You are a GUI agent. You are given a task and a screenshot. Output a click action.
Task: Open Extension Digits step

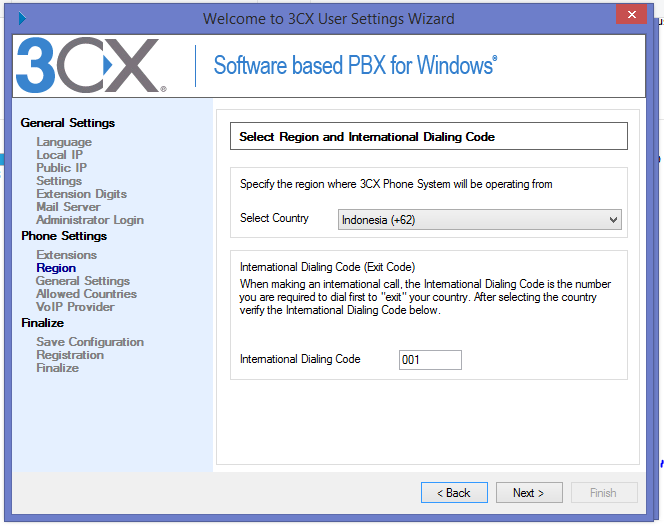click(x=82, y=194)
